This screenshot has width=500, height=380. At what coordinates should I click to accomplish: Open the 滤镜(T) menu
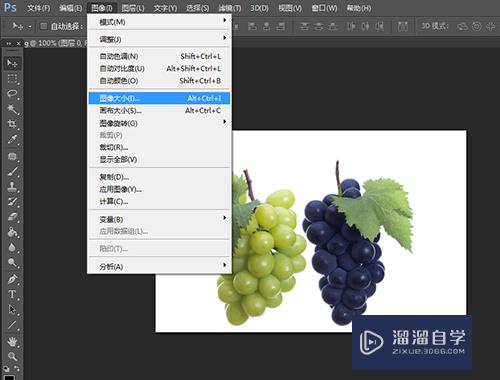click(229, 8)
